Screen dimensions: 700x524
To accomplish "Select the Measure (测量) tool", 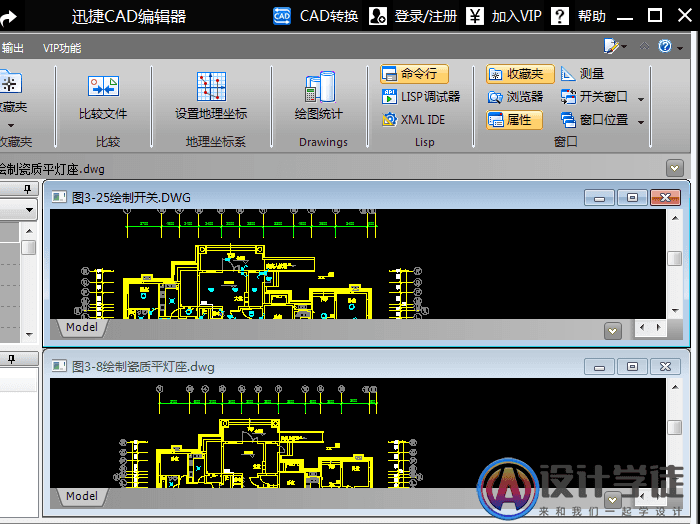I will tap(582, 74).
